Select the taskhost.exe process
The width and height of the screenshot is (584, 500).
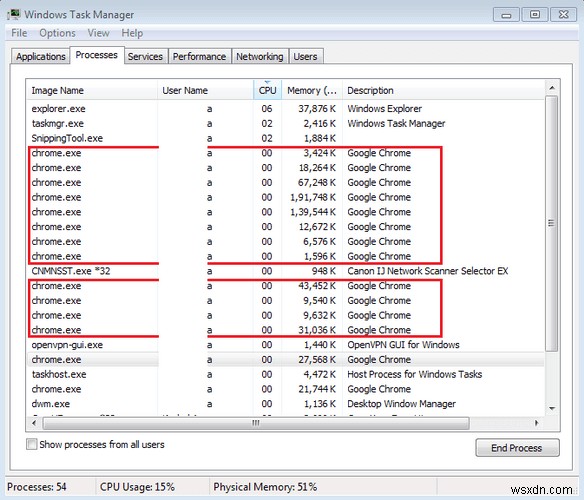point(286,374)
